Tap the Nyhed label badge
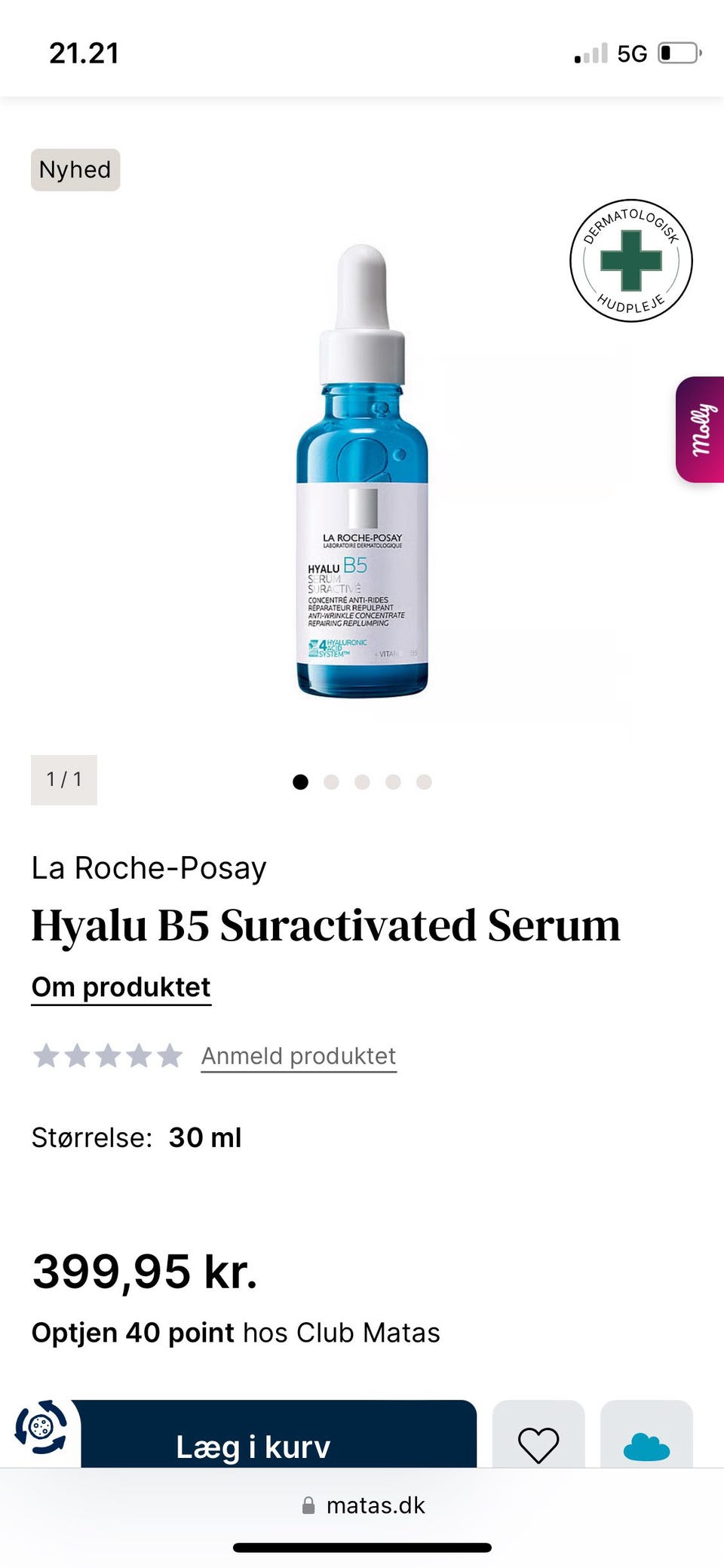Viewport: 724px width, 1568px height. tap(75, 170)
